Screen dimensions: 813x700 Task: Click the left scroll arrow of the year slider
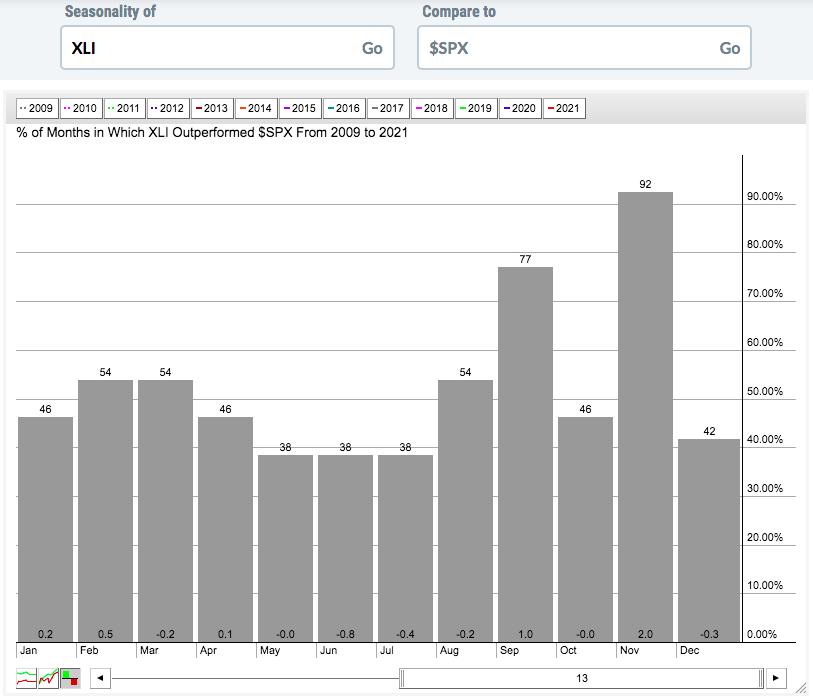point(100,678)
